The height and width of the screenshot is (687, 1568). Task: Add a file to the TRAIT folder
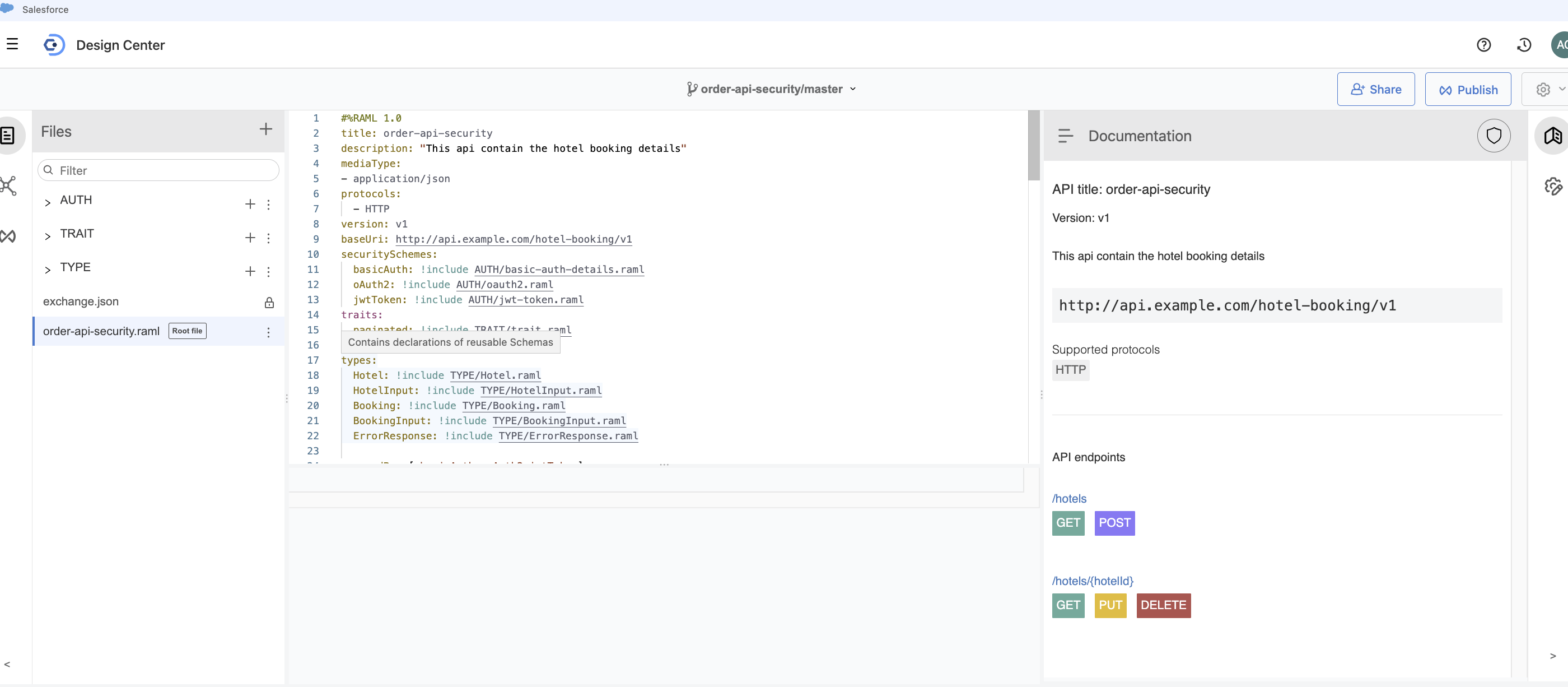pyautogui.click(x=250, y=238)
